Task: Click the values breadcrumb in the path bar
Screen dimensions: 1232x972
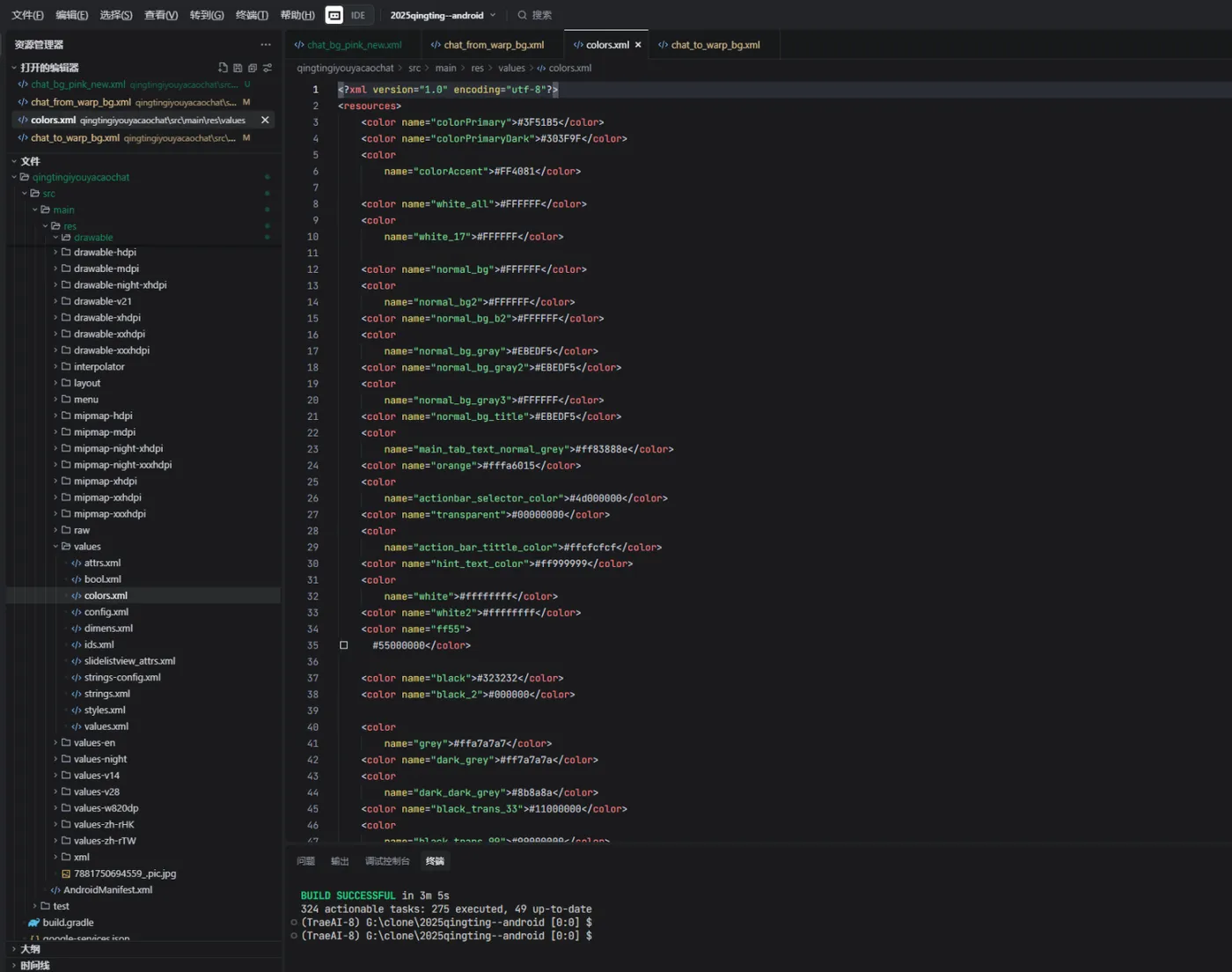Action: [x=511, y=68]
